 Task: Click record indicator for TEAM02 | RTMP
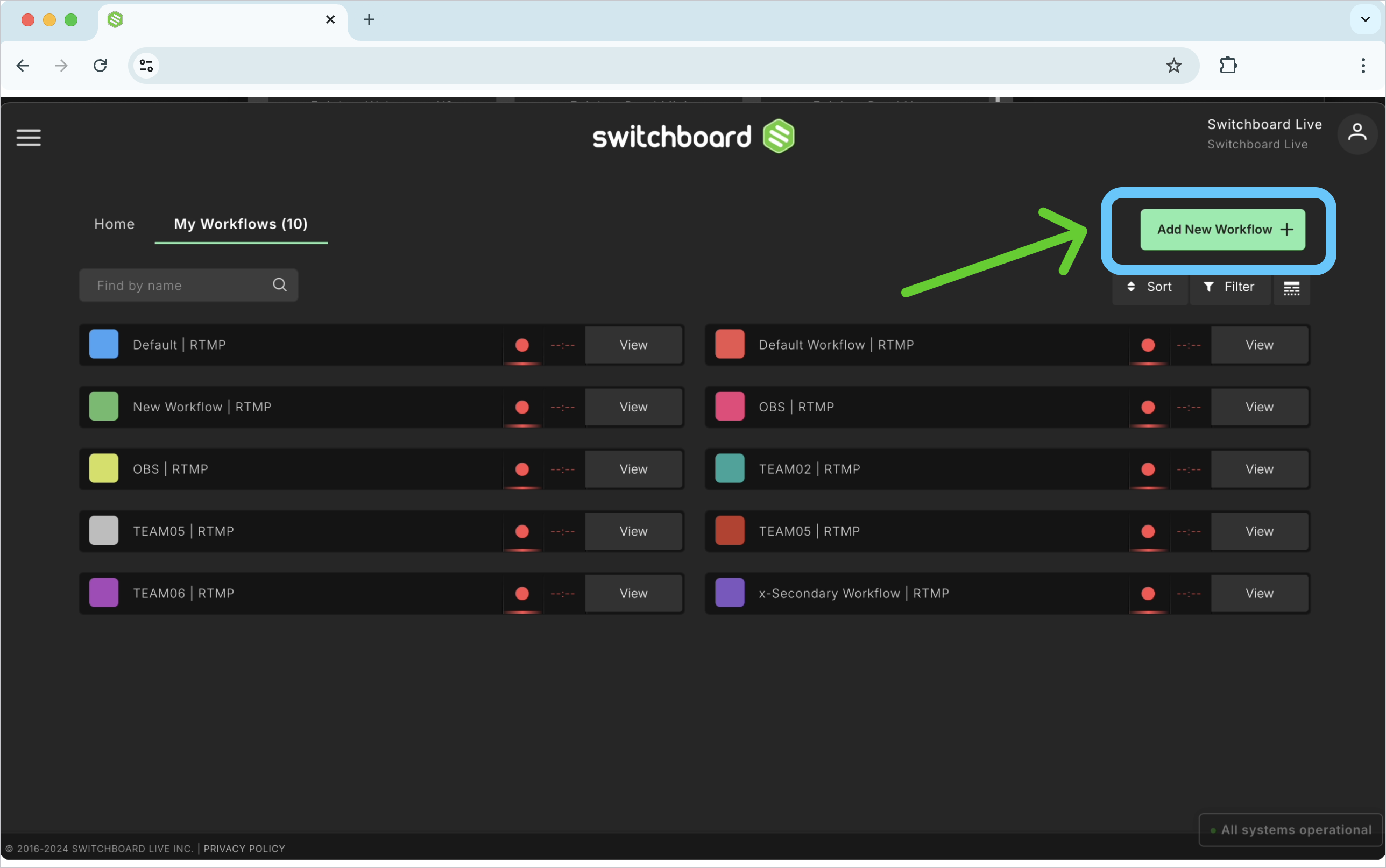[1148, 469]
